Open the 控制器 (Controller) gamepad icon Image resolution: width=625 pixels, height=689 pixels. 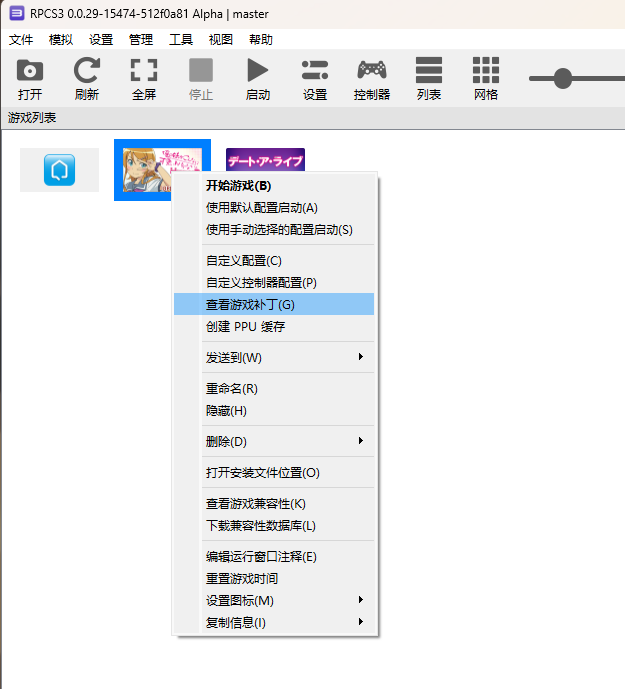(372, 71)
